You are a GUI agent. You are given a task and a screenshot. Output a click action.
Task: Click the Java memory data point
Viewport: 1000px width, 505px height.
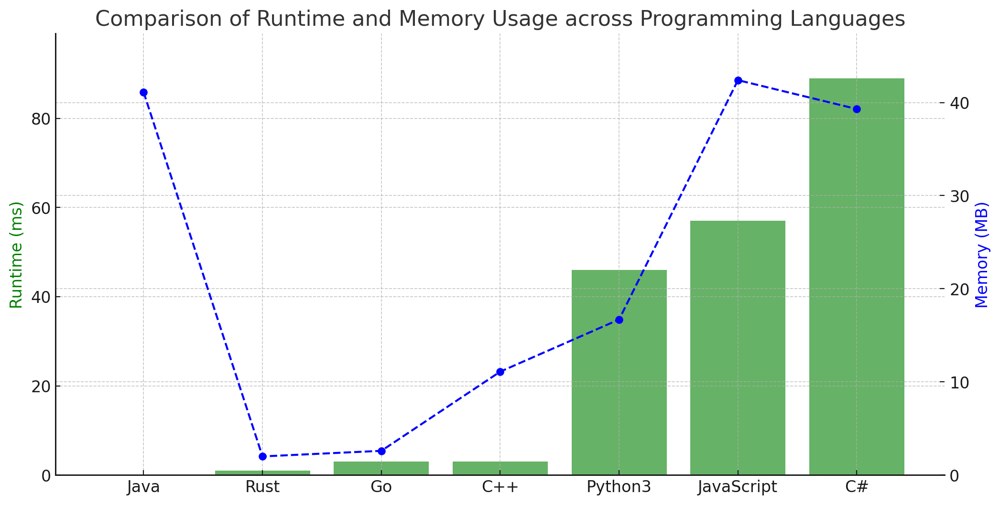coord(143,93)
